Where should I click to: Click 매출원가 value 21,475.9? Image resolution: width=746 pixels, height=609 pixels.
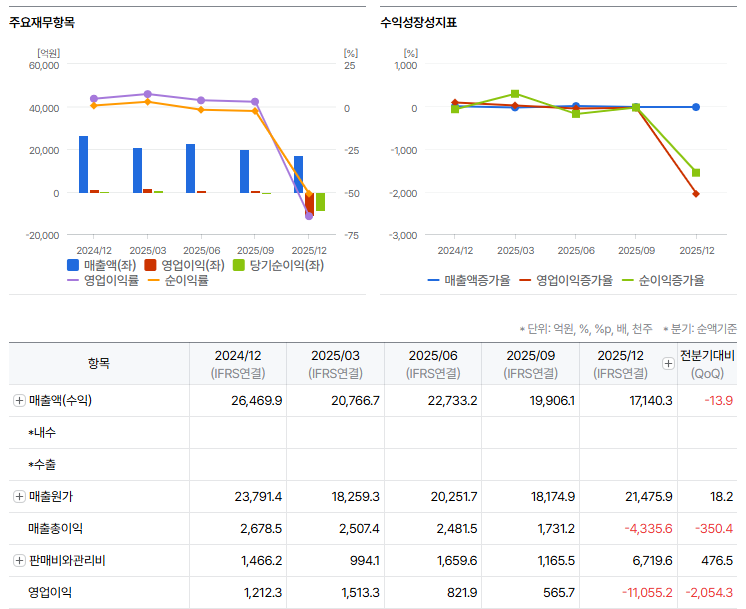click(648, 497)
